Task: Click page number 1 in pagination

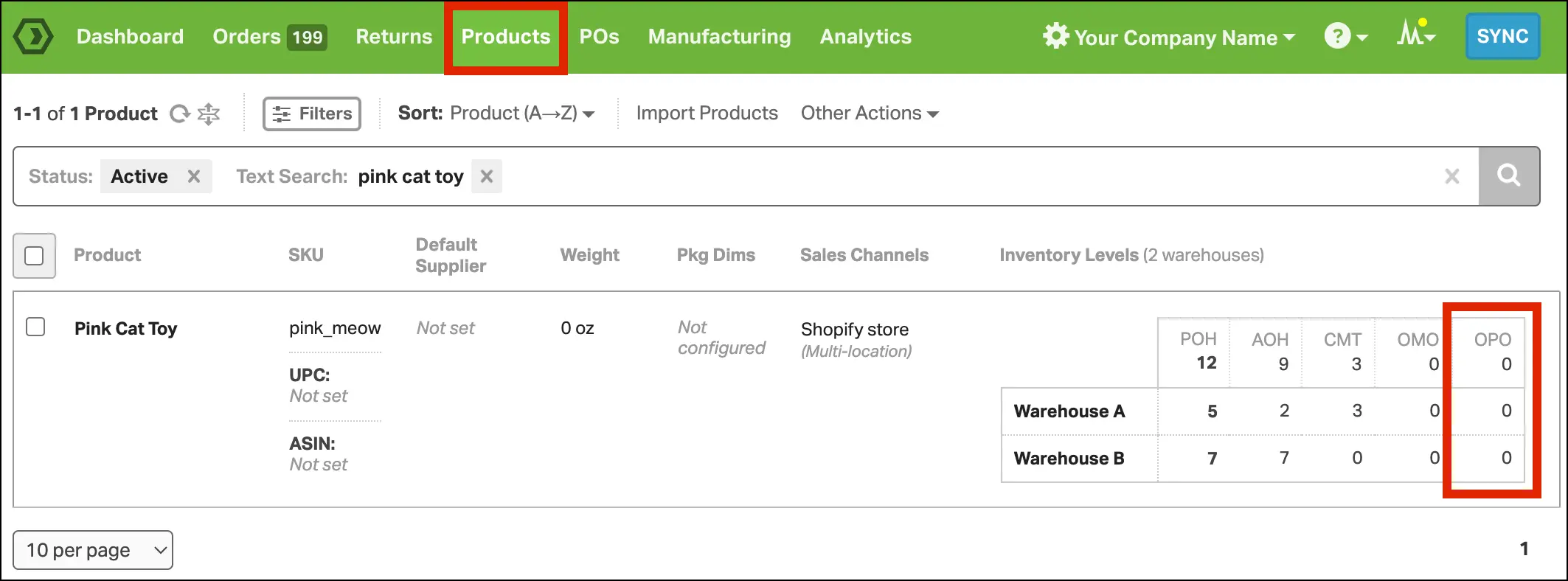Action: (1524, 549)
